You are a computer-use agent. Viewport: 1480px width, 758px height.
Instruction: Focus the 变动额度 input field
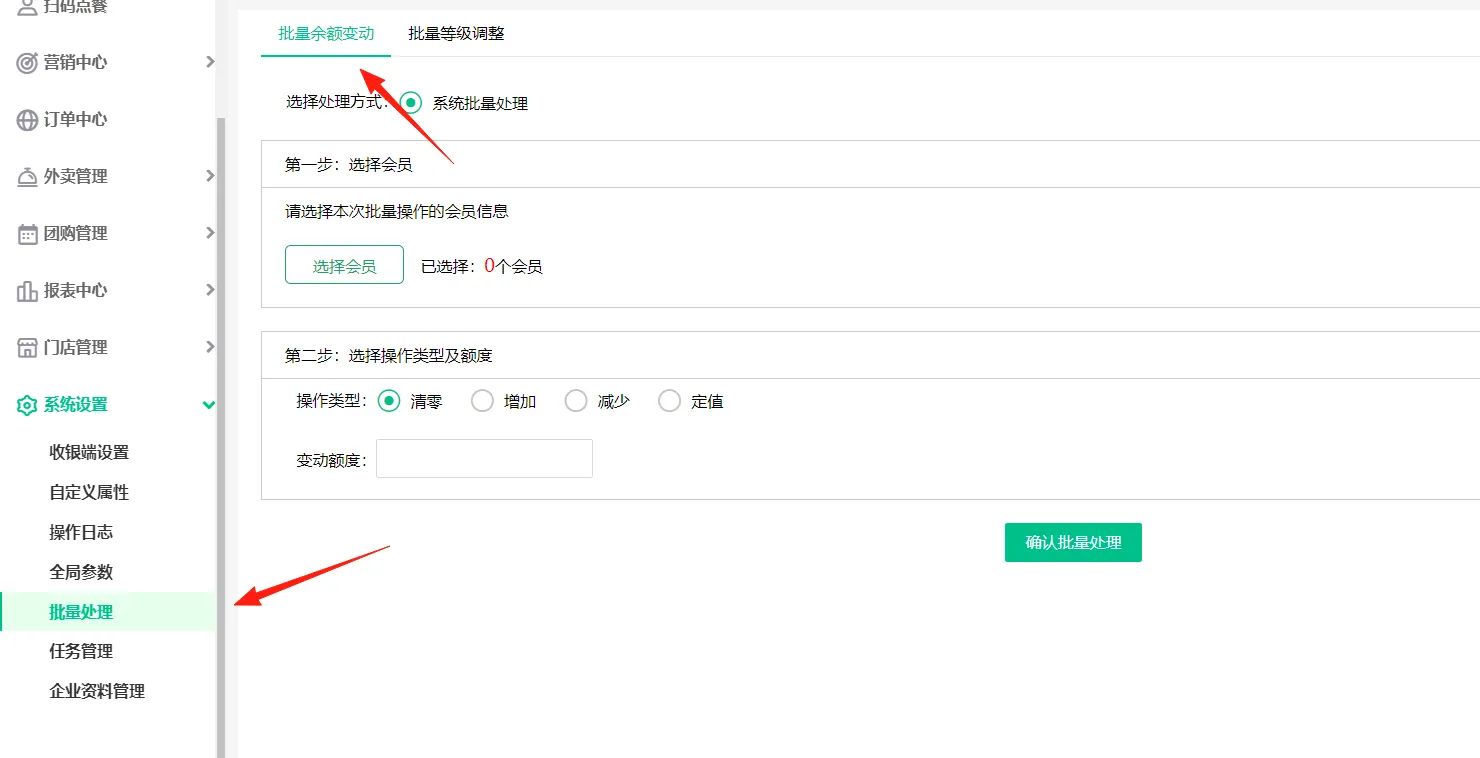pyautogui.click(x=484, y=459)
